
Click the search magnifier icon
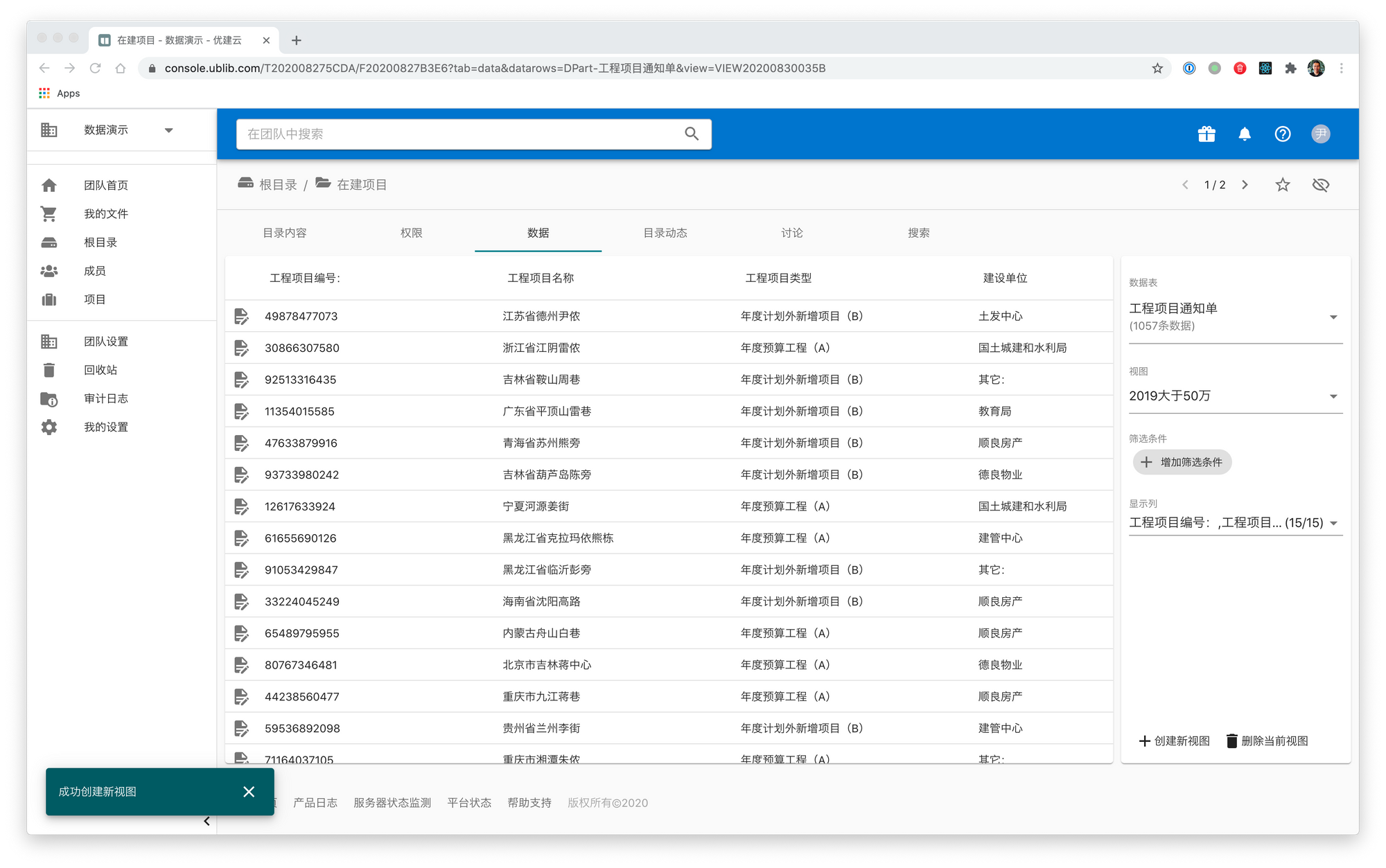(692, 134)
